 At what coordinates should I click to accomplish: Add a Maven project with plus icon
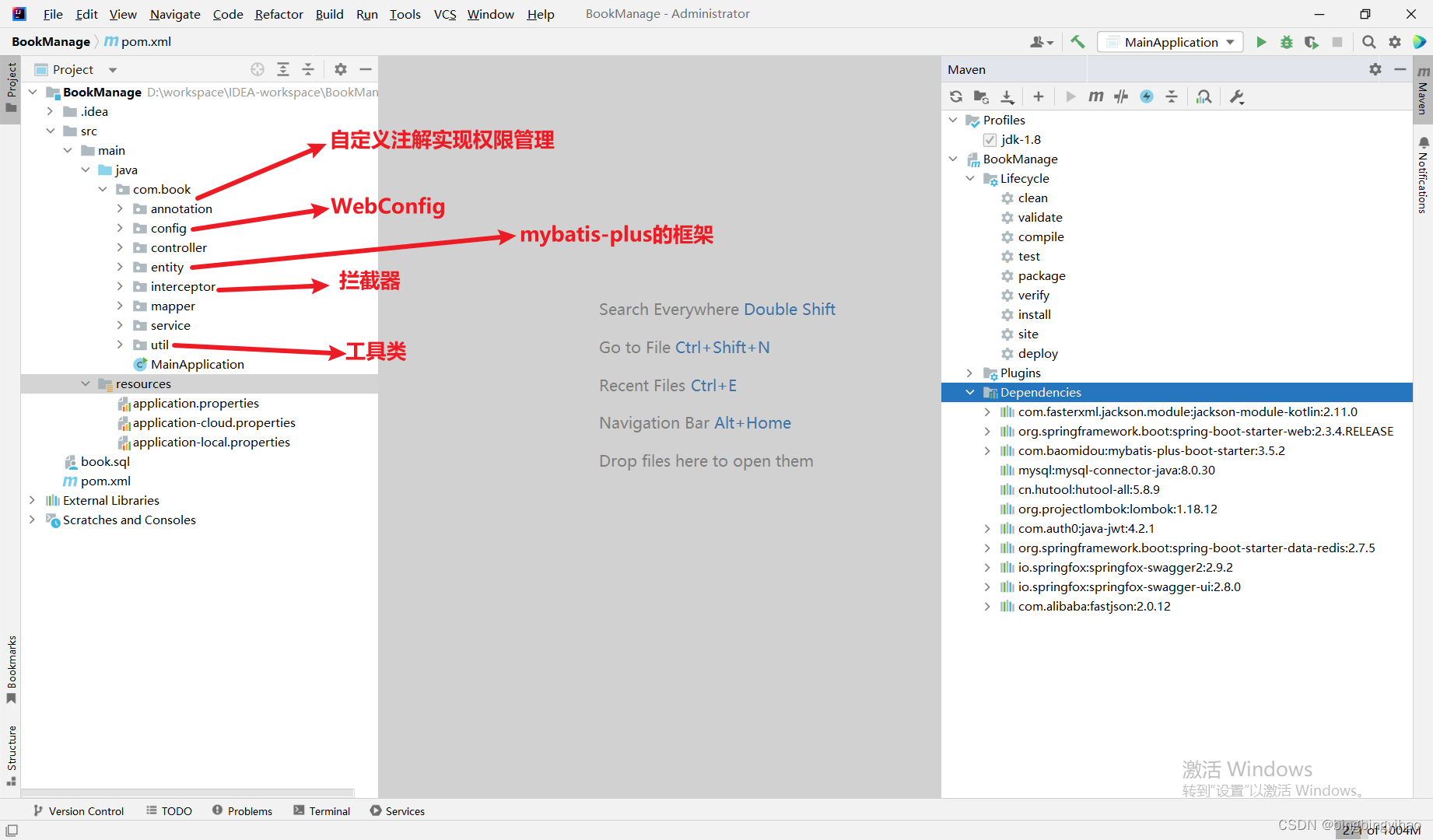(x=1039, y=96)
